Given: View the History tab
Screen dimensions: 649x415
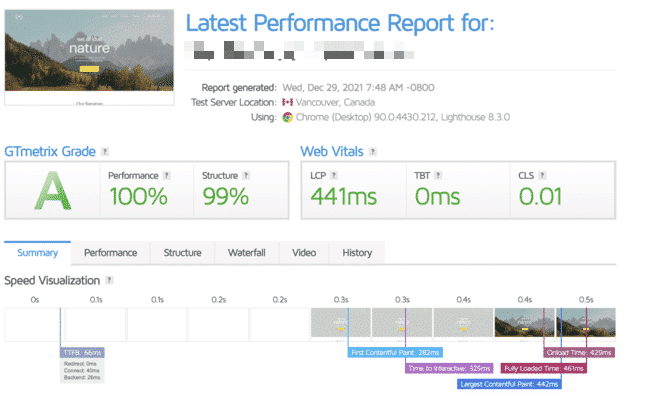Looking at the screenshot, I should coord(357,253).
